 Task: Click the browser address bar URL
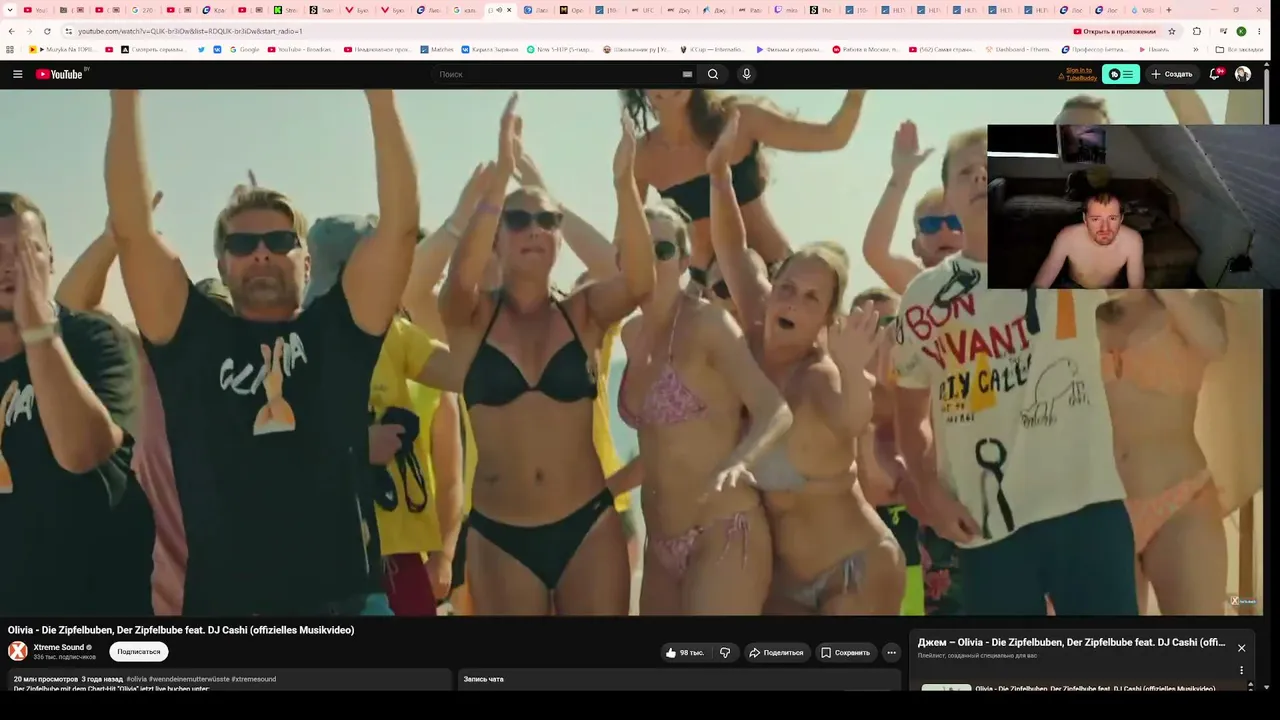coord(190,31)
